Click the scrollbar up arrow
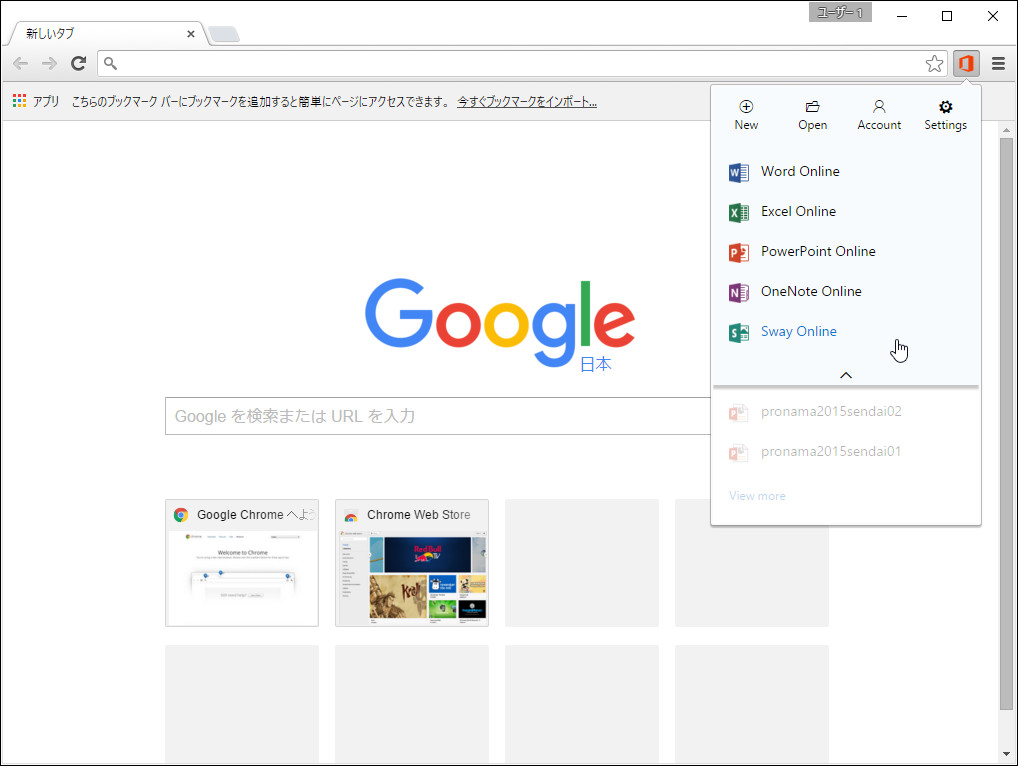Viewport: 1018px width, 766px height. point(1006,130)
